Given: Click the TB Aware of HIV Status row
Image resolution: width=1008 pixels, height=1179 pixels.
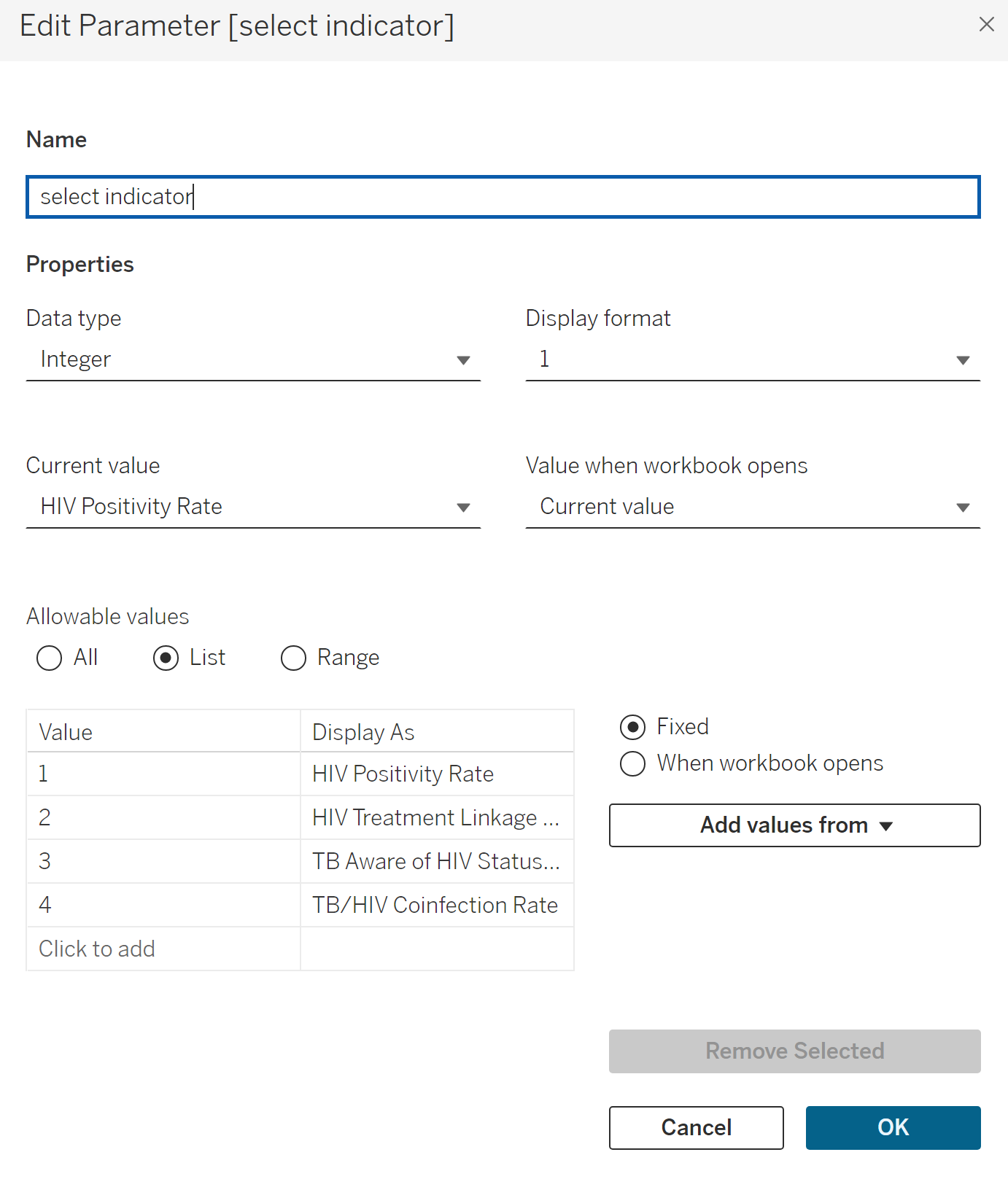Looking at the screenshot, I should click(x=301, y=861).
